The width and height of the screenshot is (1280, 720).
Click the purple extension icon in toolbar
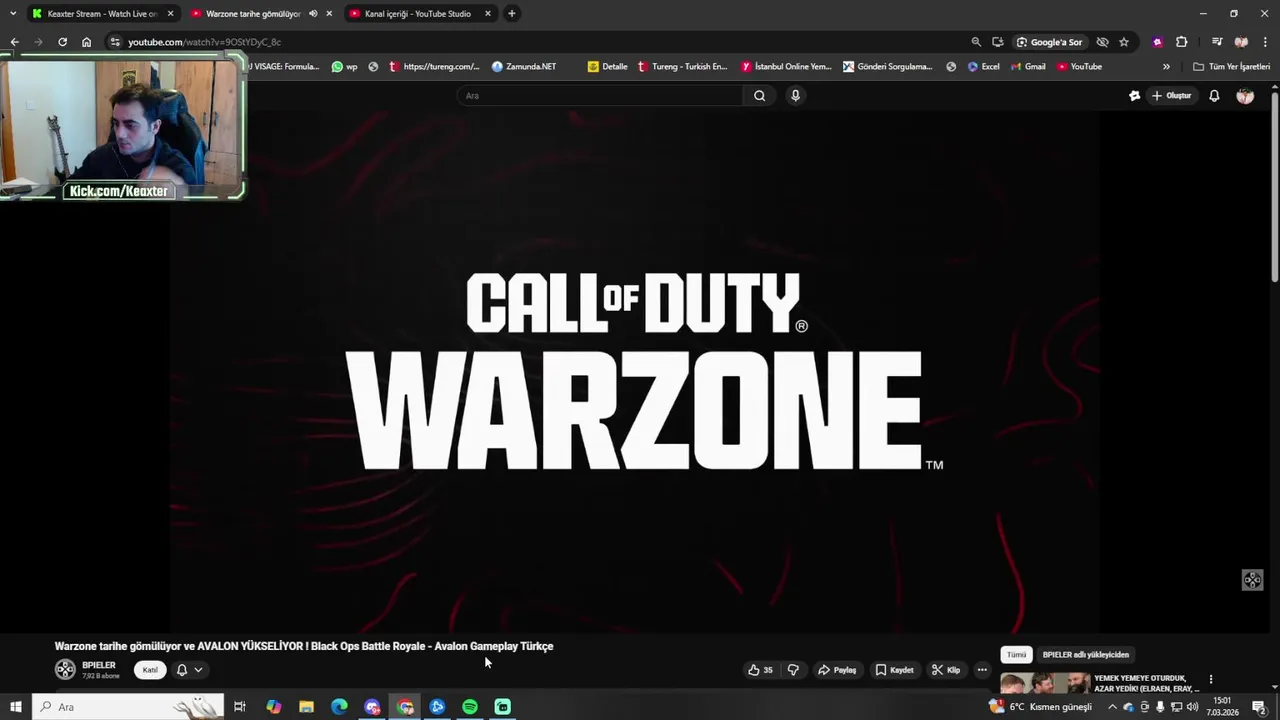[1158, 42]
